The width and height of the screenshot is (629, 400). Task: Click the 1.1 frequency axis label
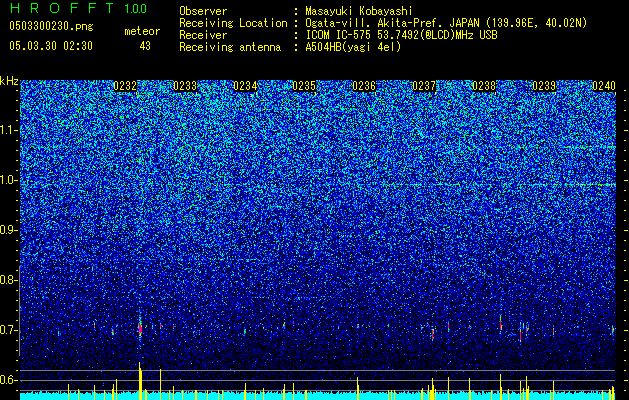[x=9, y=130]
